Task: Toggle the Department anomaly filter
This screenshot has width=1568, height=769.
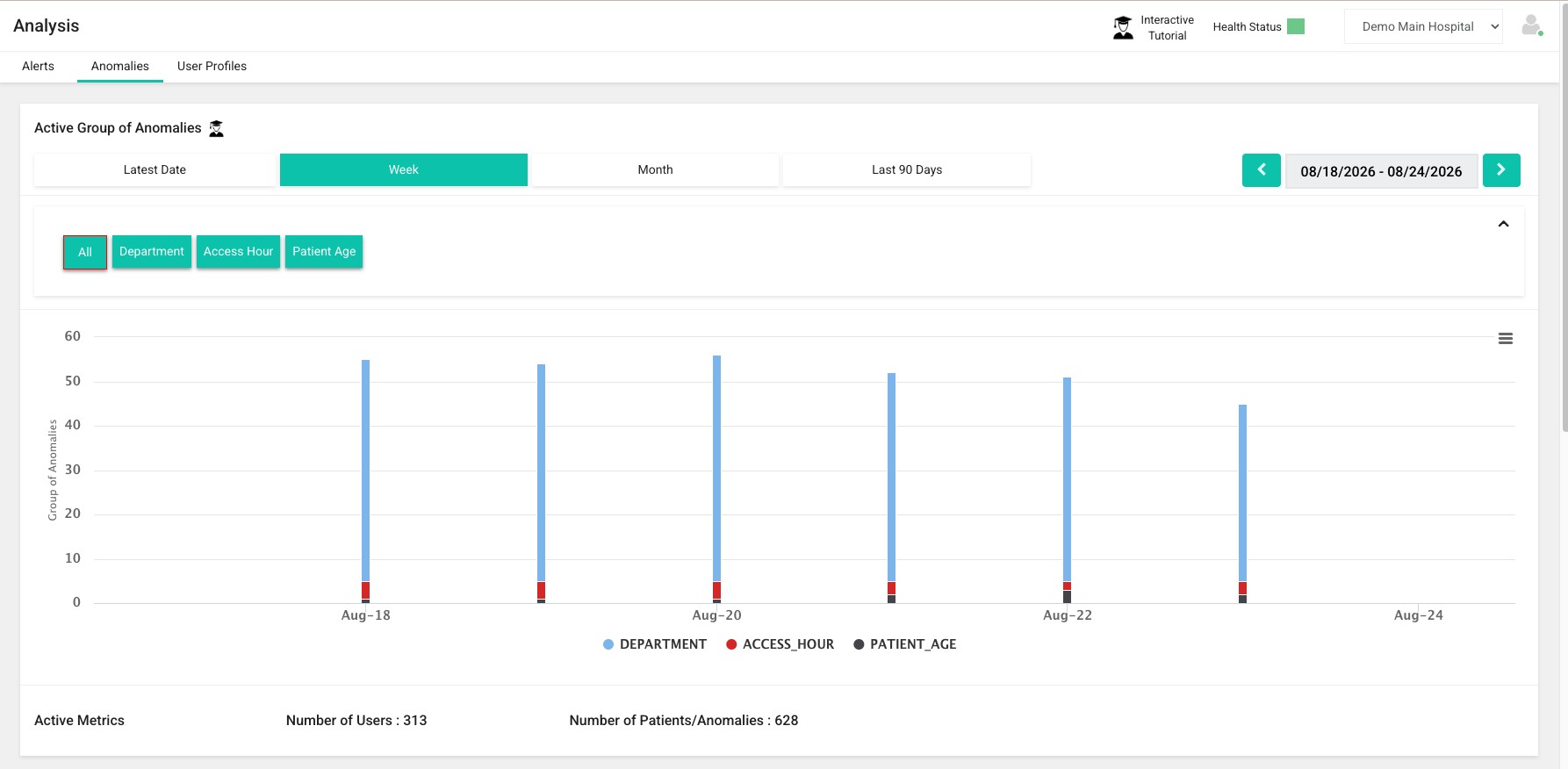Action: pos(152,251)
